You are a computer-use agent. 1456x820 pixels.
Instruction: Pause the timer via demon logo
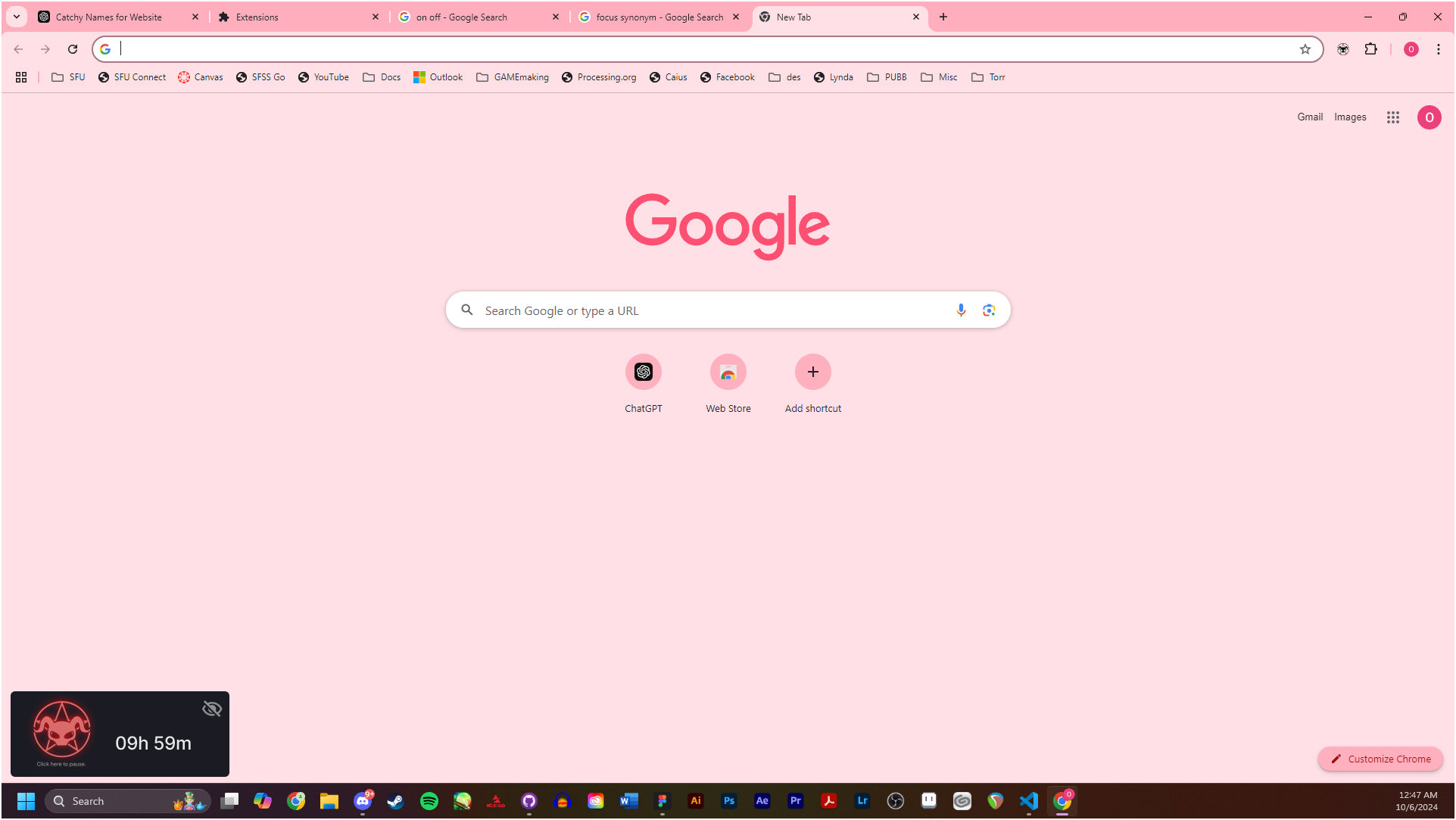click(x=62, y=731)
